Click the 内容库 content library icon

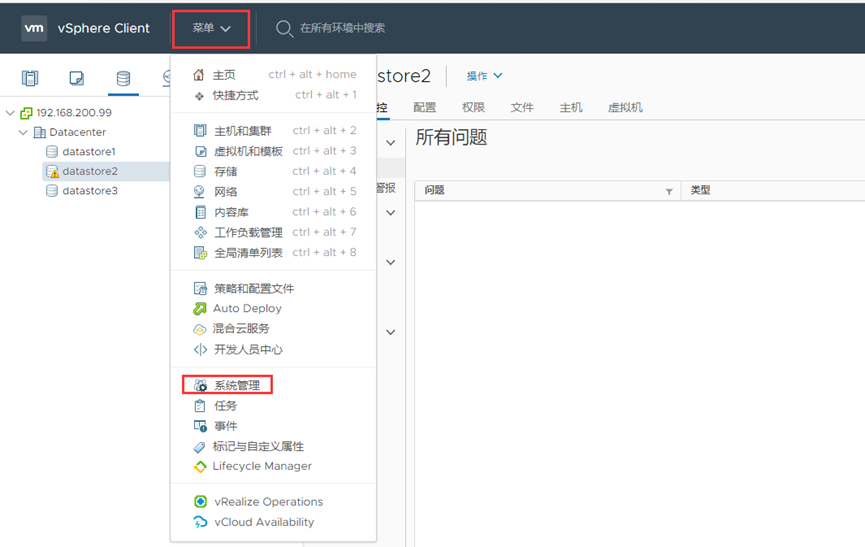[201, 212]
